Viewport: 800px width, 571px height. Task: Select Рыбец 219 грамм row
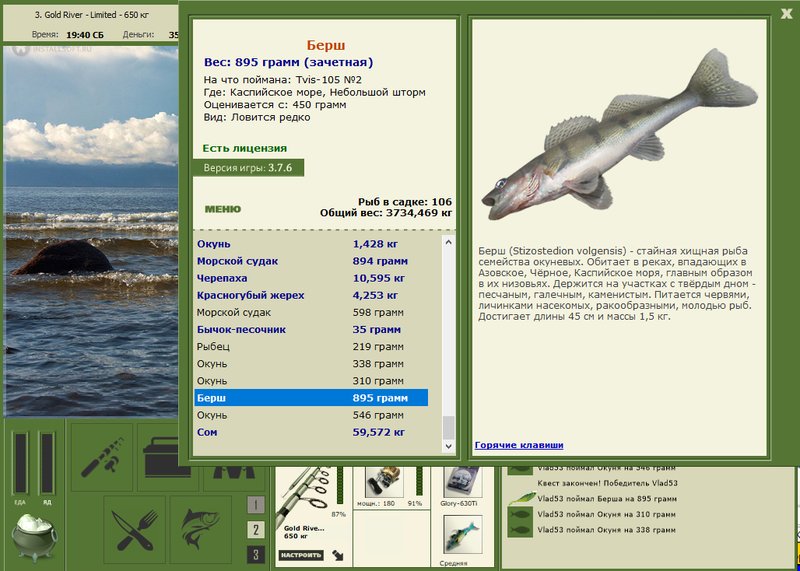point(311,346)
